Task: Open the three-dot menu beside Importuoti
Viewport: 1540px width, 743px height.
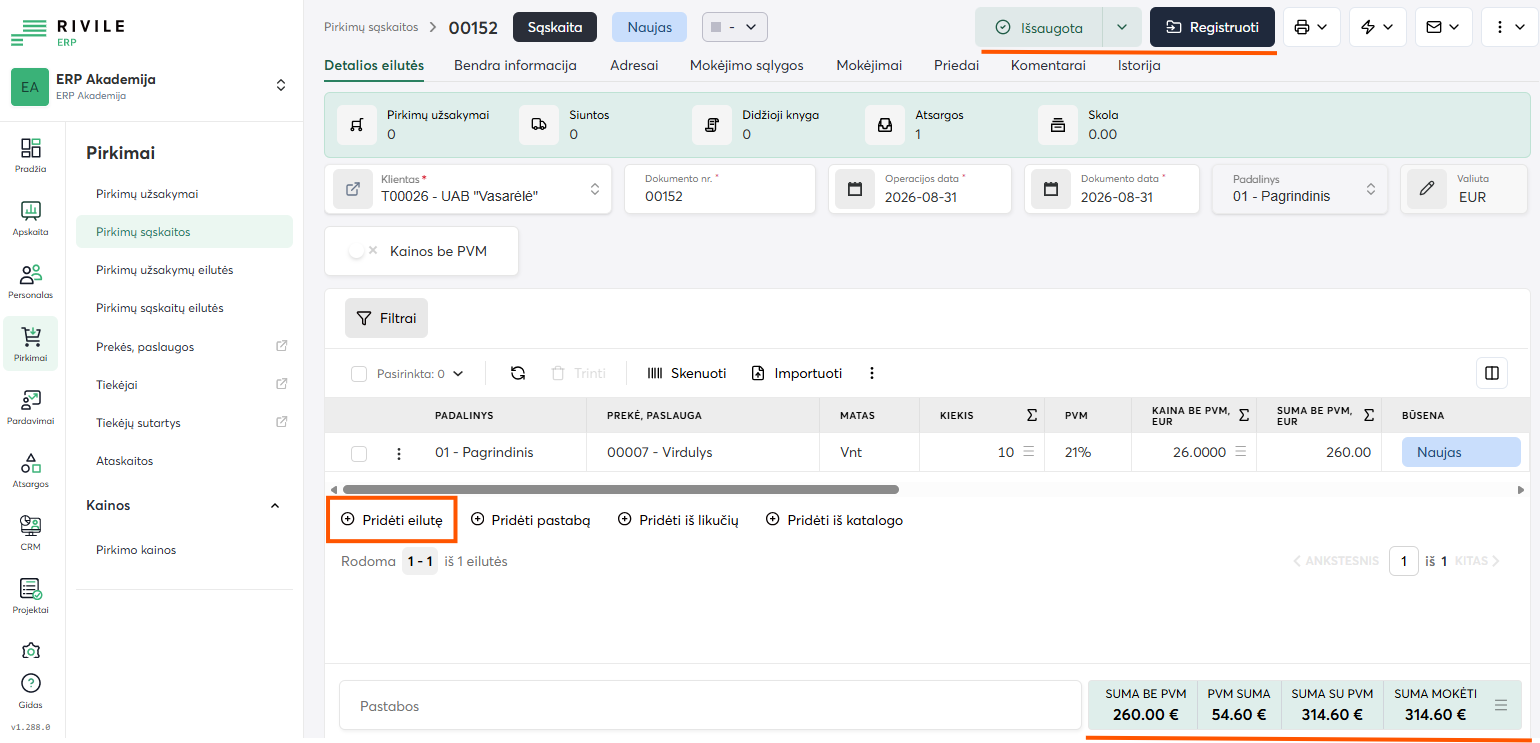Action: pyautogui.click(x=872, y=373)
